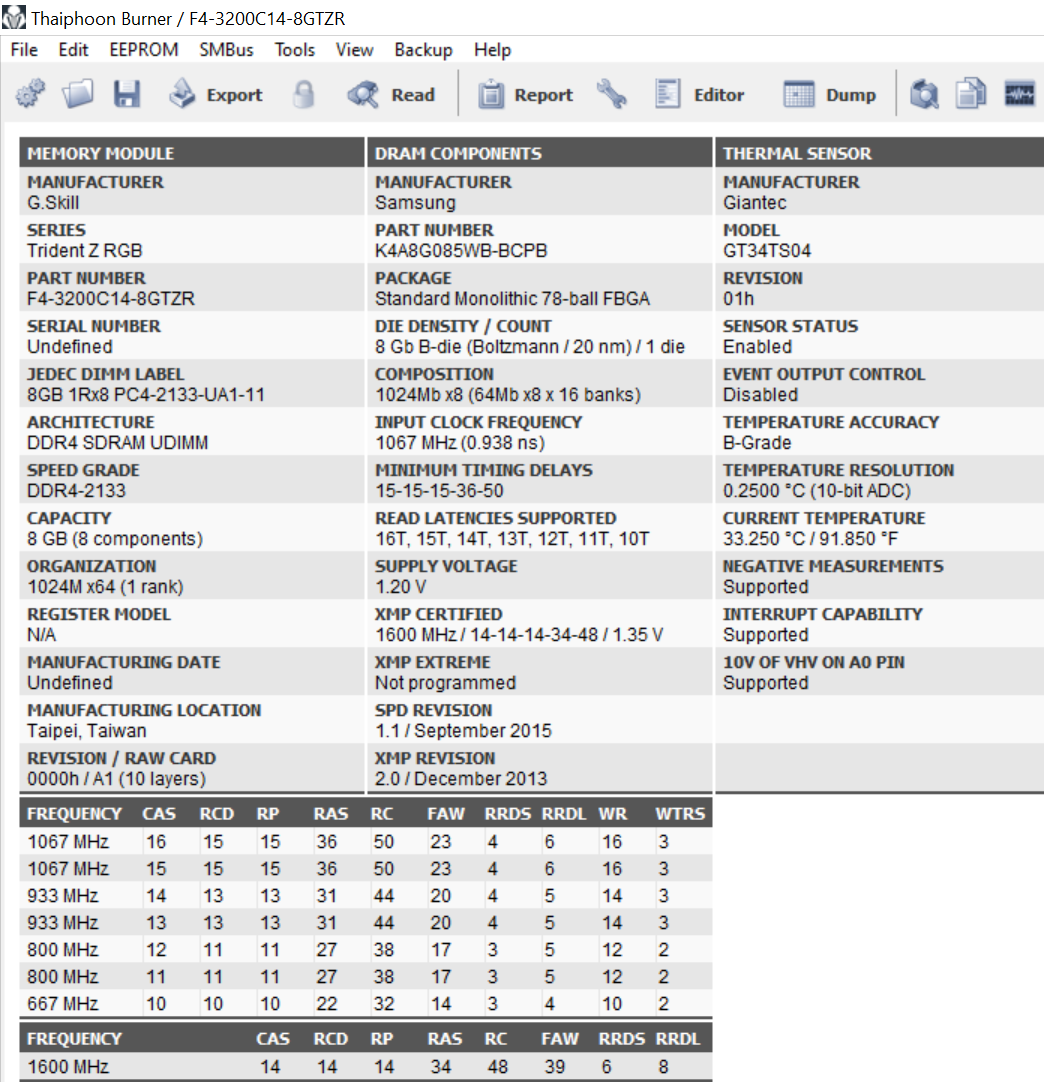Click the Thaiphoon Burner title bar app icon
This screenshot has width=1044, height=1082.
tap(14, 17)
